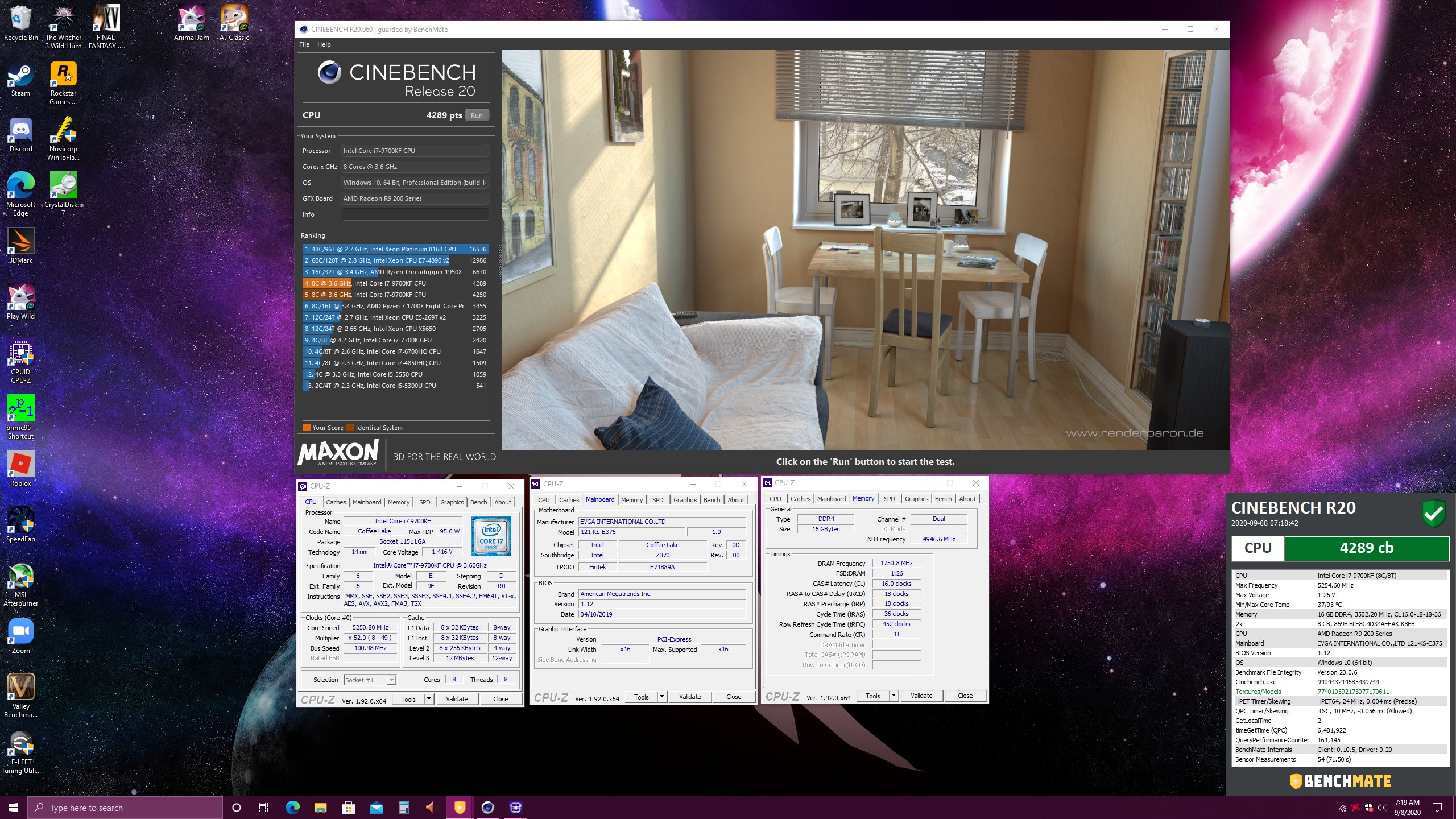
Task: Open Graphics tab in right CPU-Z window
Action: click(x=916, y=499)
